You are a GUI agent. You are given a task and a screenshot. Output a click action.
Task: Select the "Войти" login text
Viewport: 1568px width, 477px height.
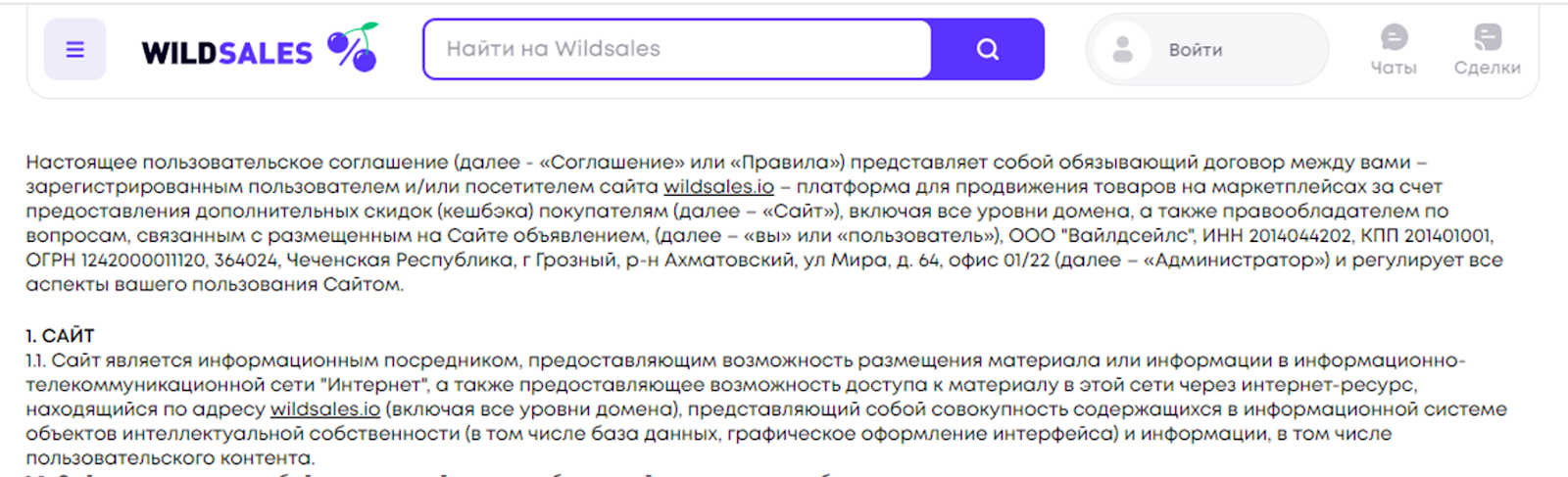[x=1195, y=50]
